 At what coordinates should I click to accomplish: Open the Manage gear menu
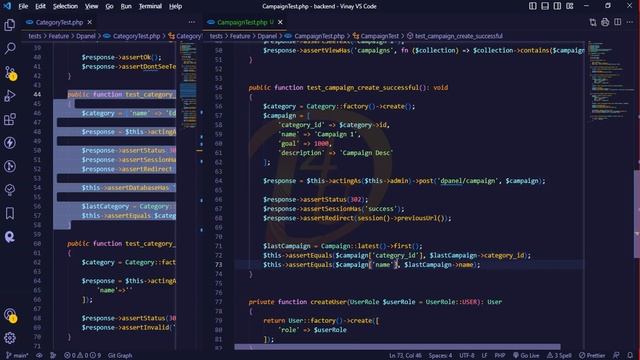click(10, 338)
